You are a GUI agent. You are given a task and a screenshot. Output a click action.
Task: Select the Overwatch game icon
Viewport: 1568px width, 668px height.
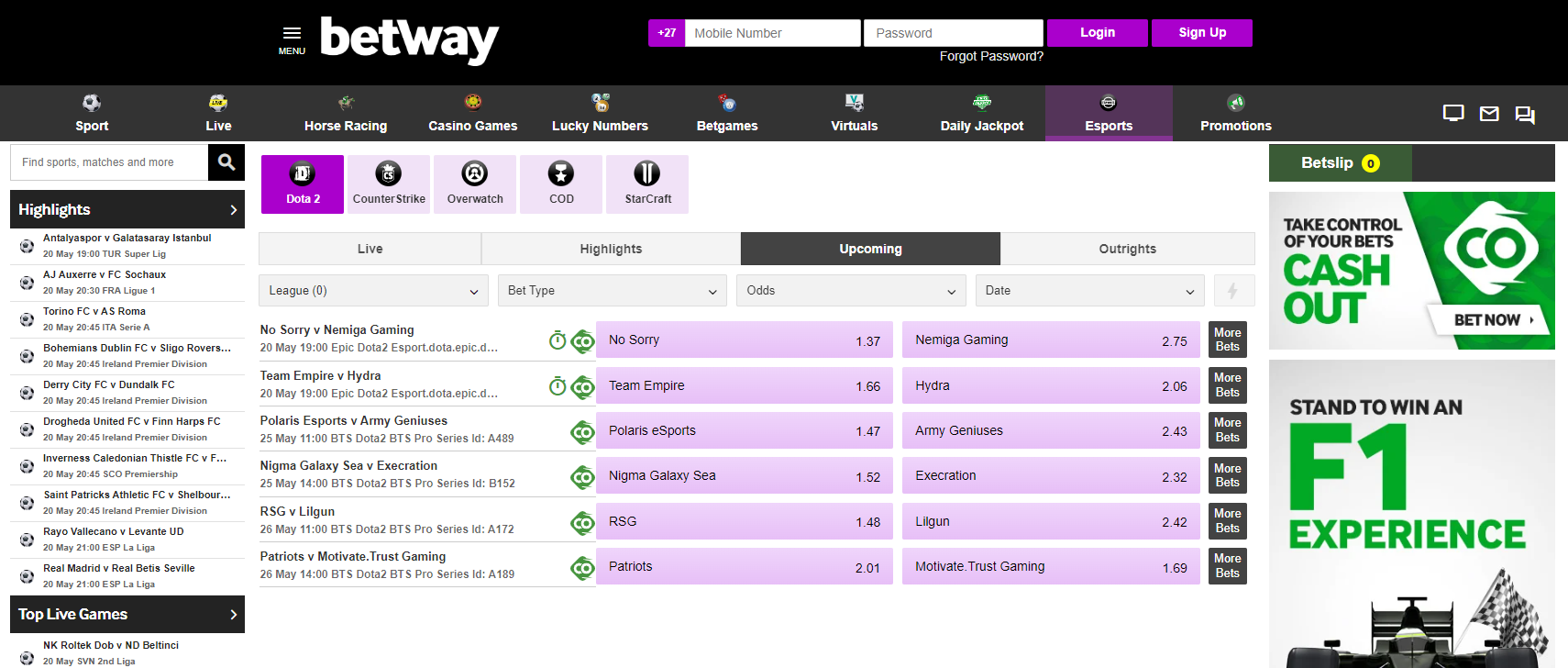[475, 184]
